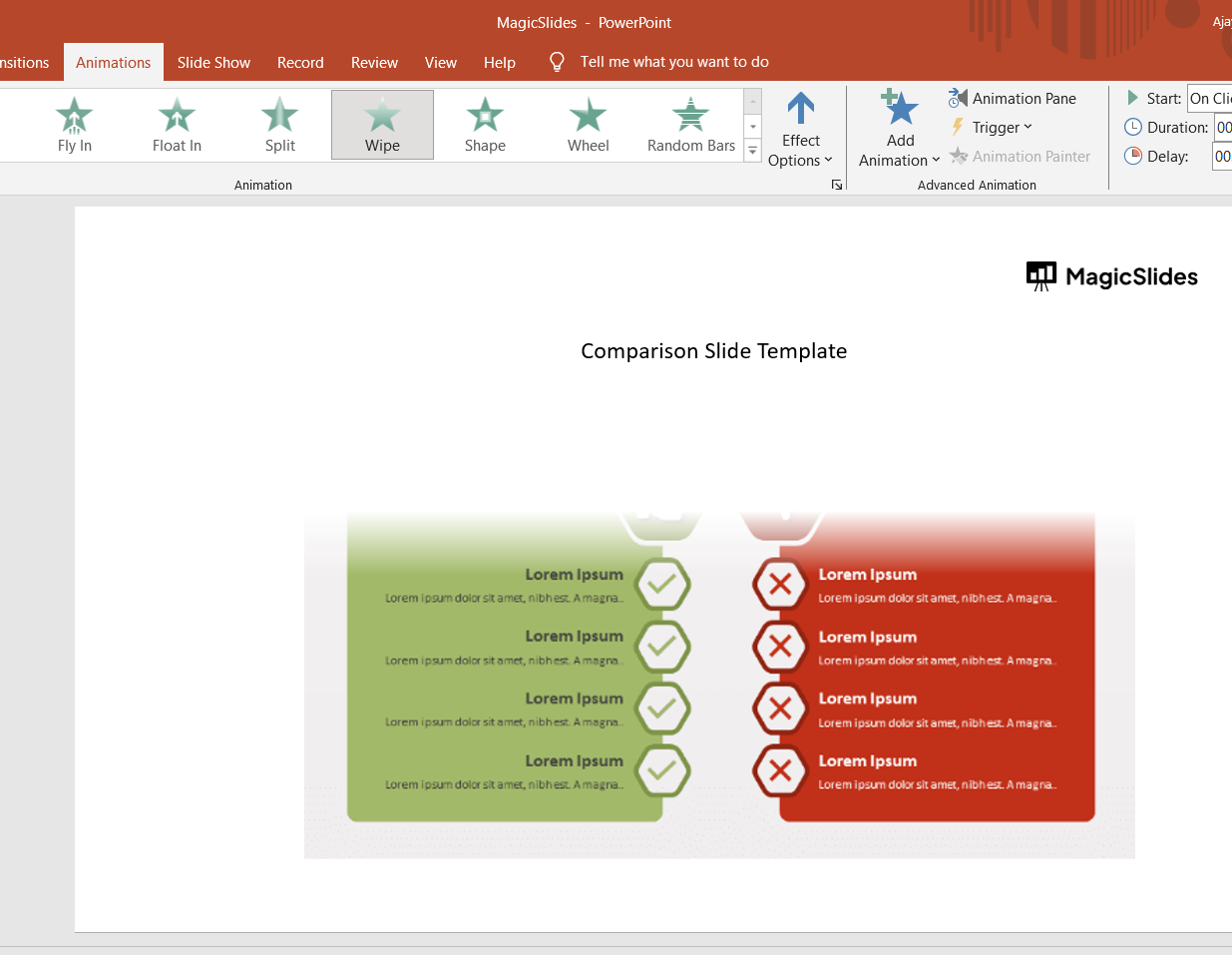Screen dimensions: 1232x955
Task: Apply the Shape animation effect
Action: pyautogui.click(x=485, y=125)
